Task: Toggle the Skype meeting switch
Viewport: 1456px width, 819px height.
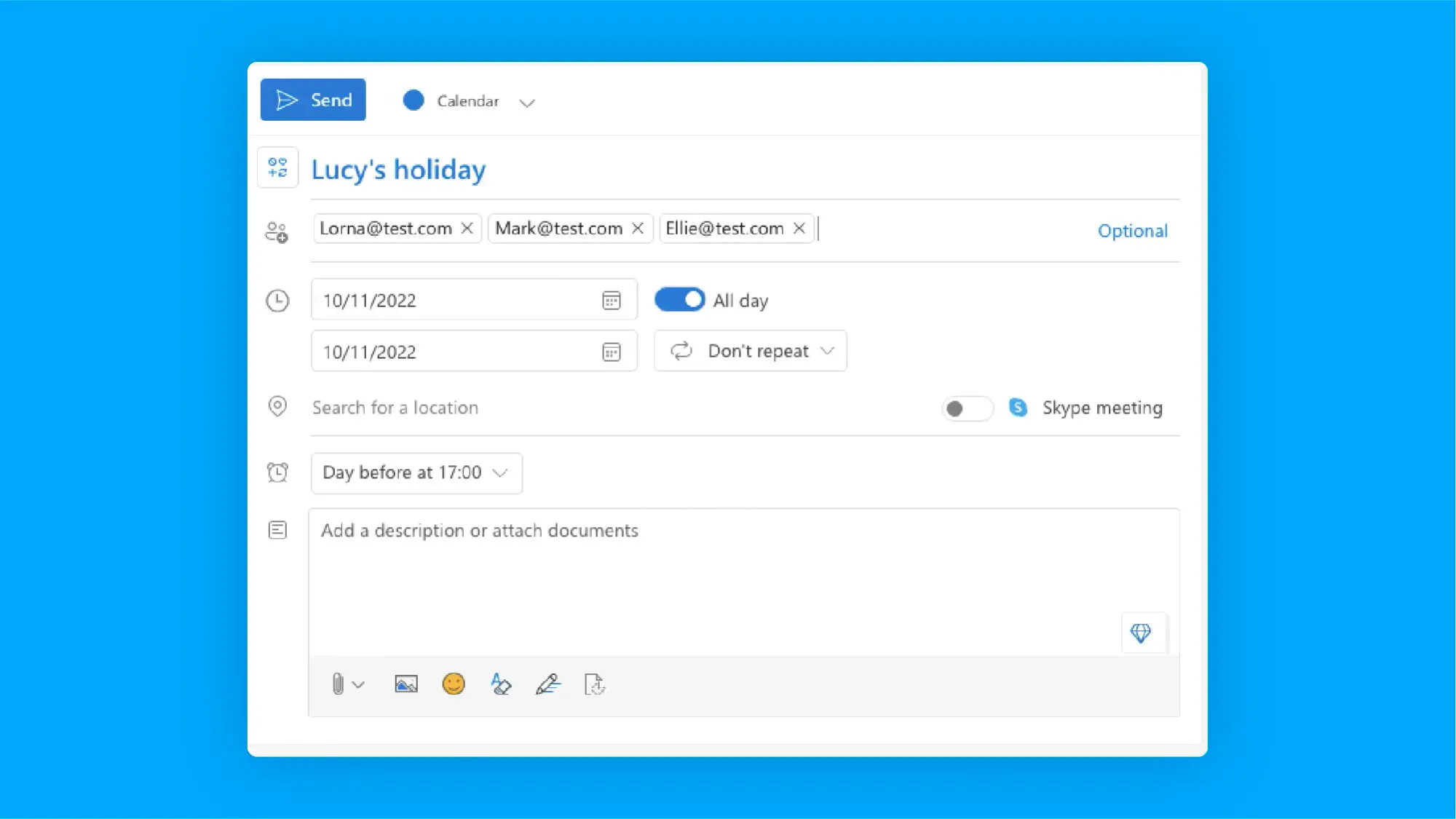Action: tap(965, 407)
